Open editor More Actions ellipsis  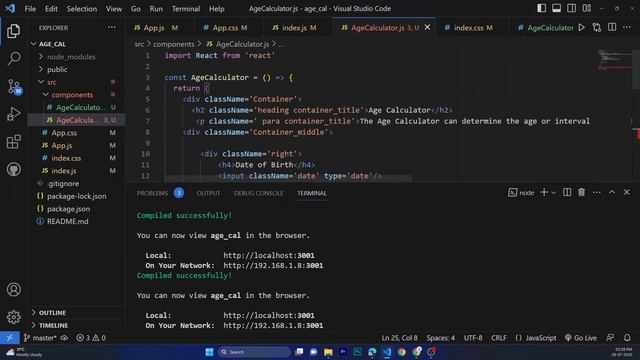627,27
